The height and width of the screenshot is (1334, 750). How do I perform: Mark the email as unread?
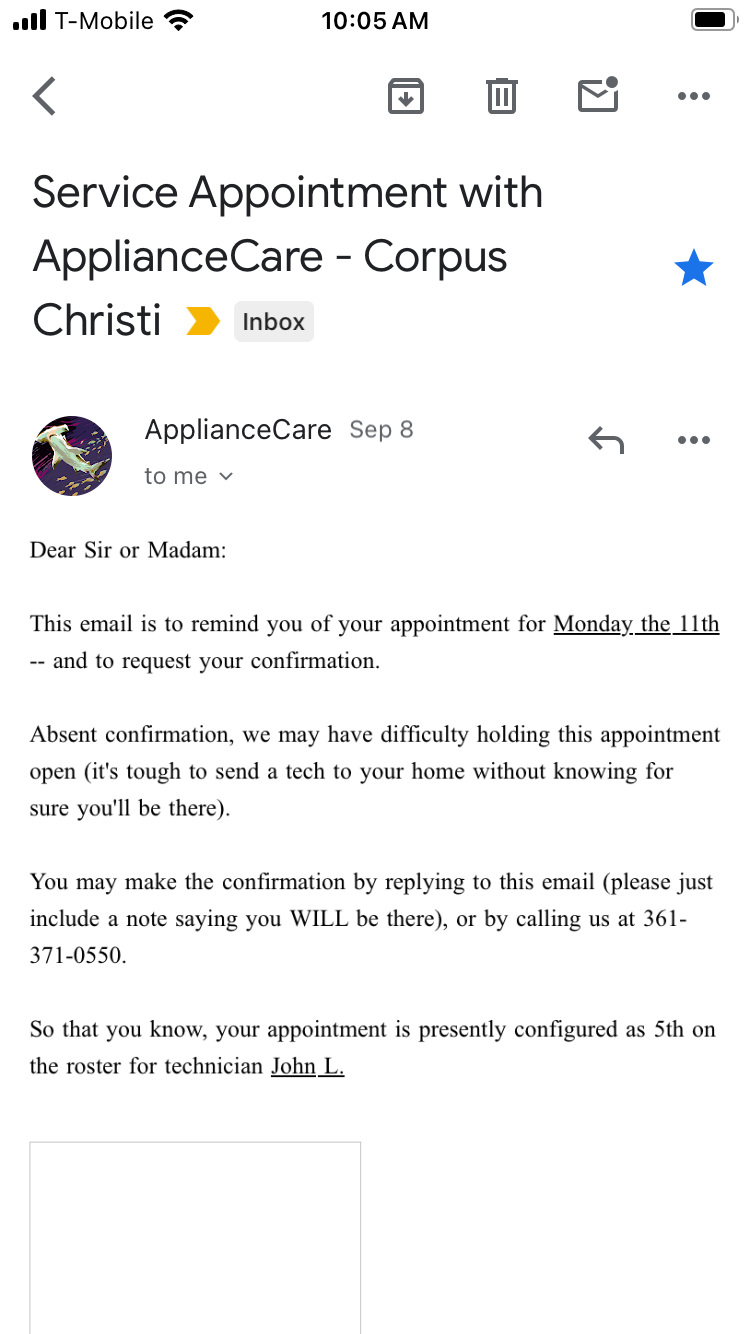click(598, 95)
